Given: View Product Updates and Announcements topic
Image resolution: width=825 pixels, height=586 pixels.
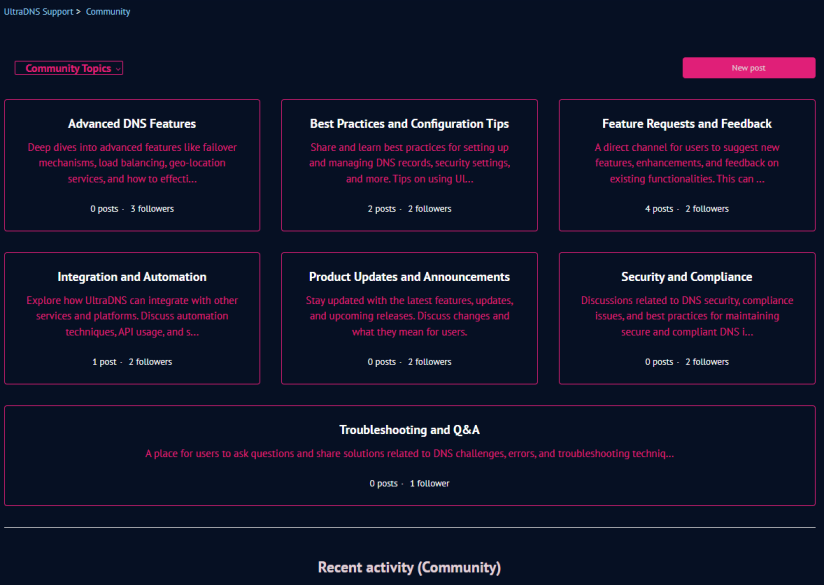Looking at the screenshot, I should click(409, 277).
